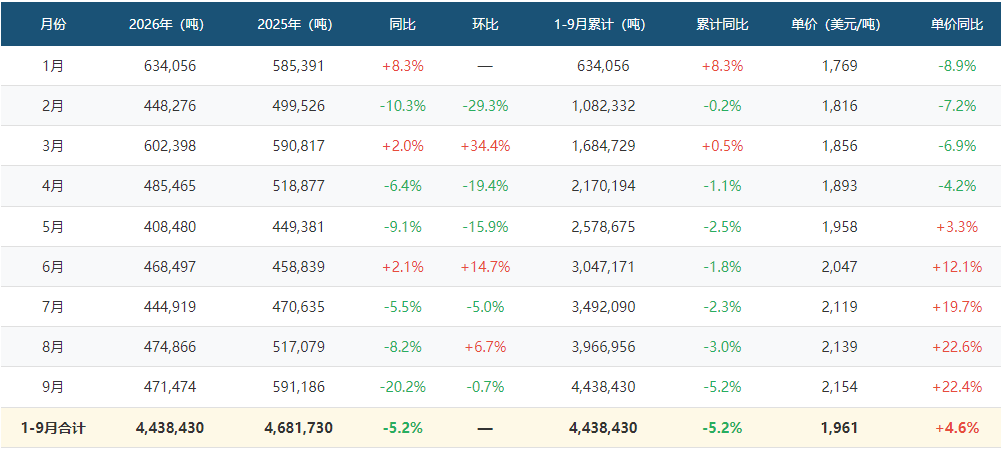Select the 1月 row label
This screenshot has height=451, width=1004.
pos(53,65)
